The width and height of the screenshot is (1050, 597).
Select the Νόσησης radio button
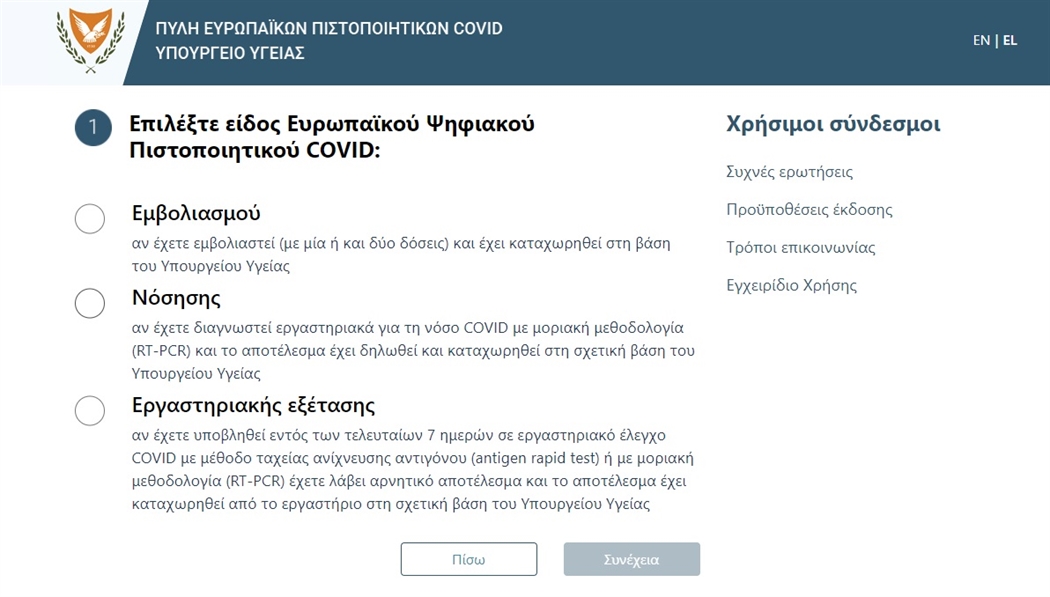coord(90,303)
